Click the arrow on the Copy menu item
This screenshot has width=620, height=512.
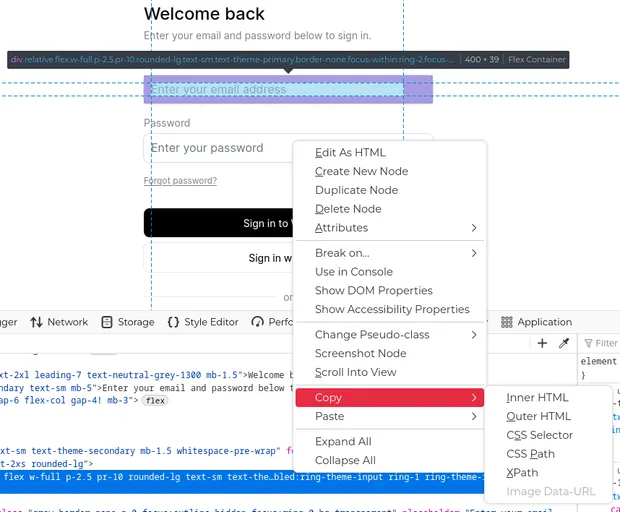pos(474,398)
